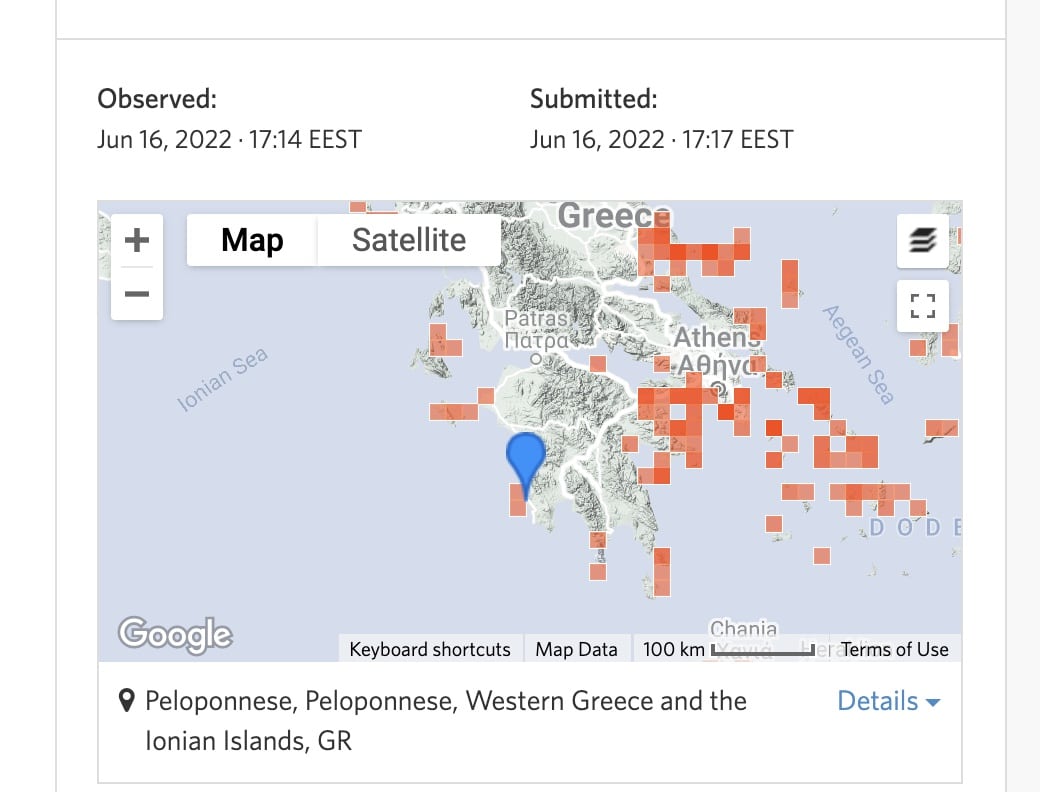This screenshot has height=792, width=1040.
Task: Zoom out with the minus button
Action: (137, 294)
